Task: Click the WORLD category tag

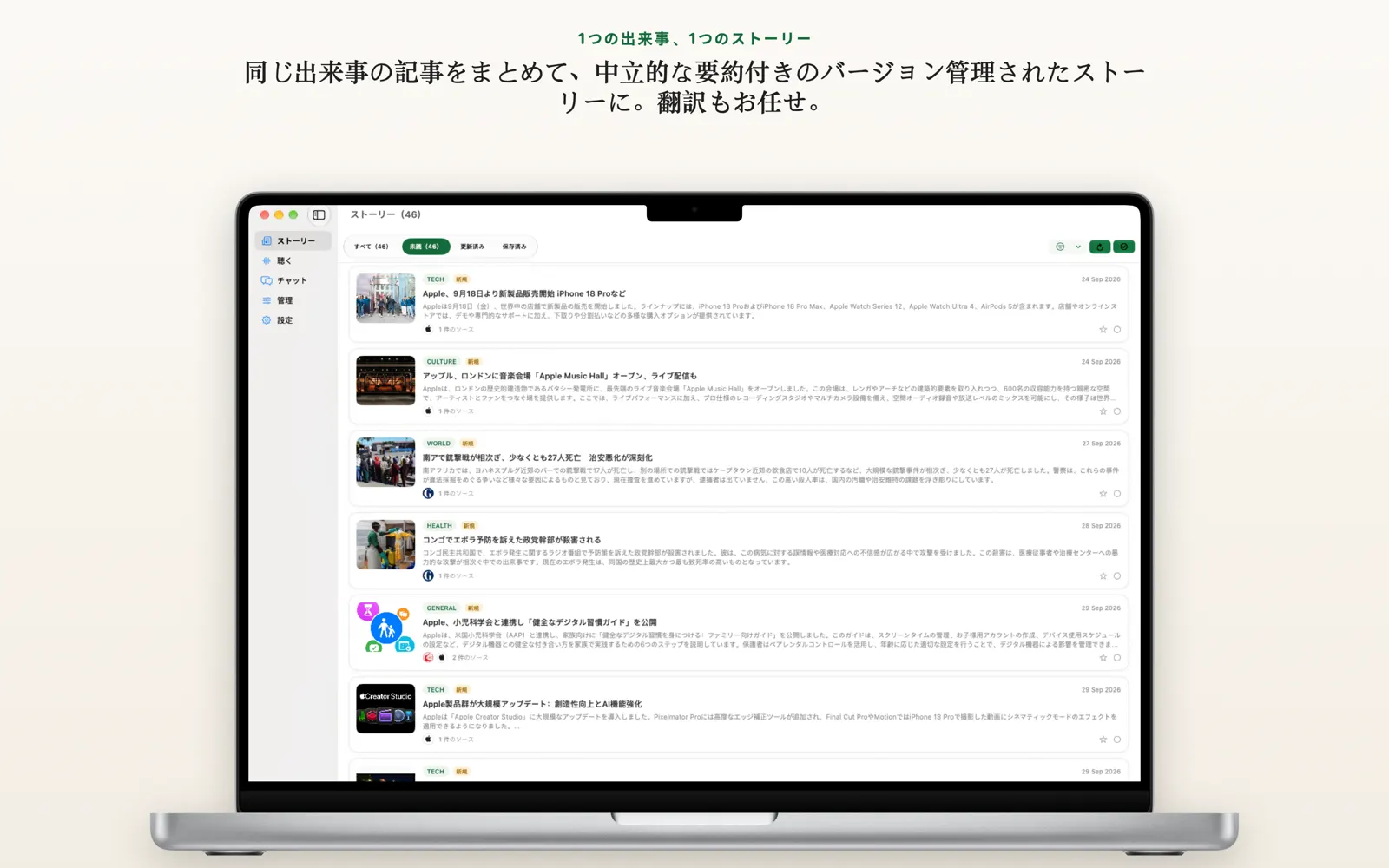Action: pos(438,444)
